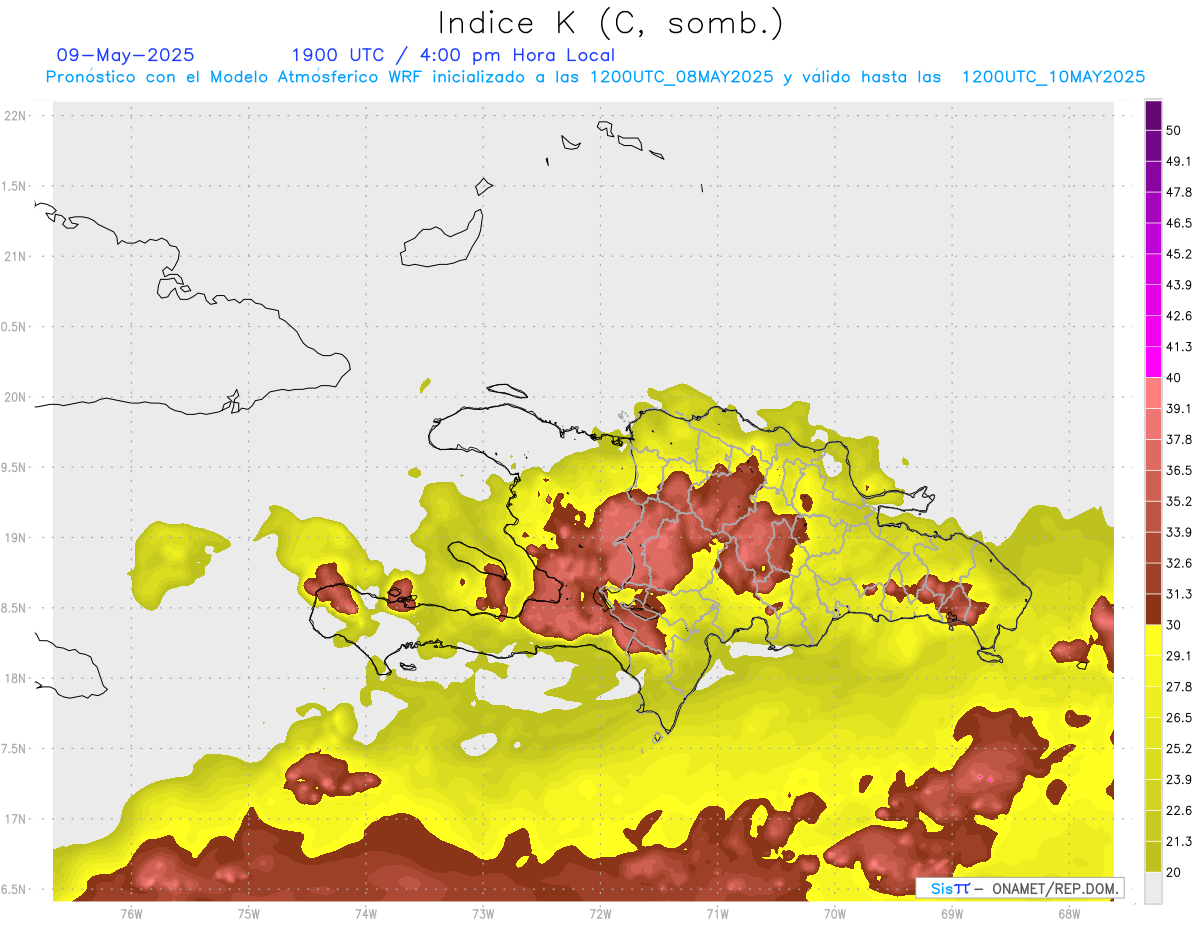Click the '73W' longitude label

[483, 914]
